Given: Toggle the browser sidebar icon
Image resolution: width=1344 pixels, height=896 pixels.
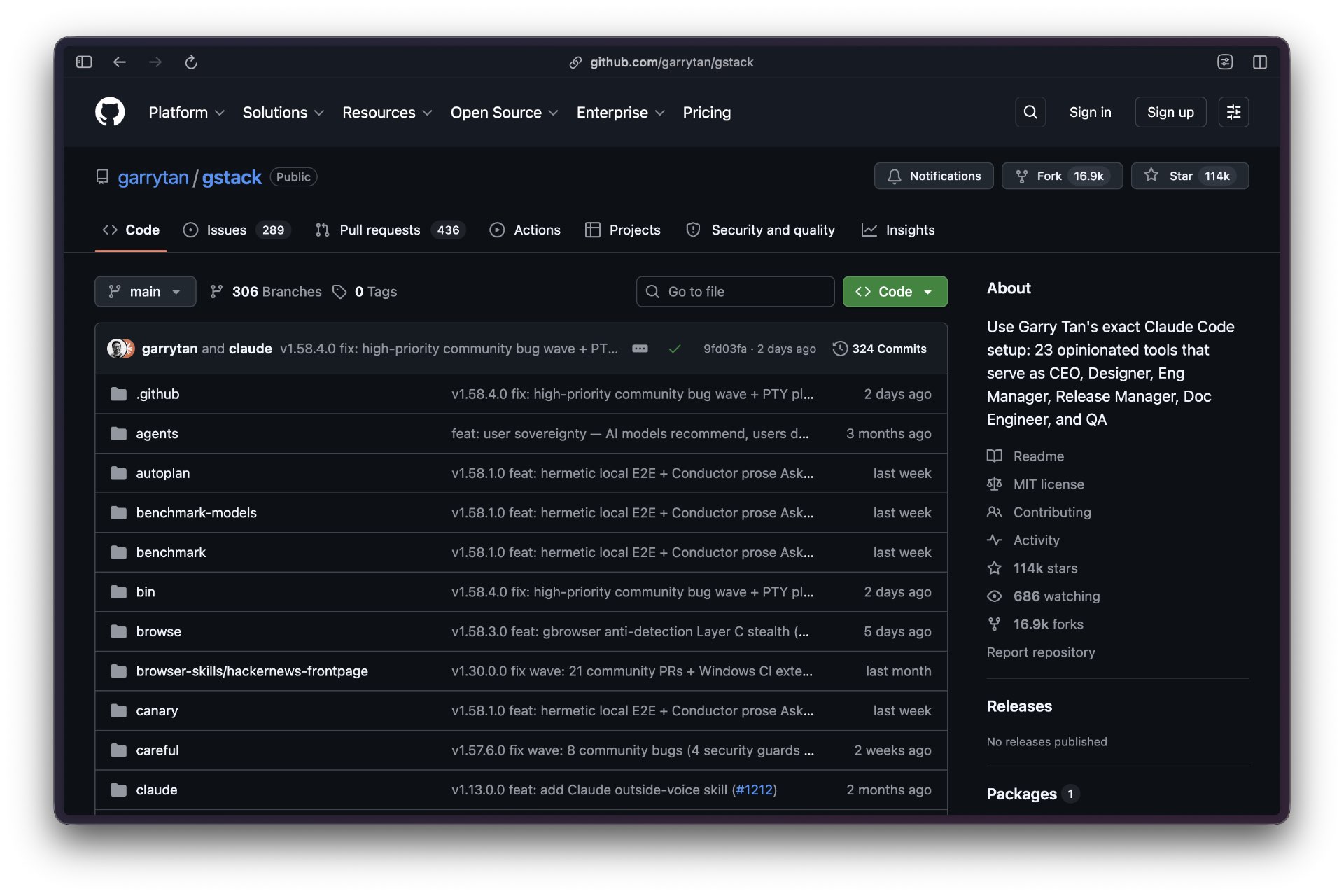Looking at the screenshot, I should click(84, 62).
